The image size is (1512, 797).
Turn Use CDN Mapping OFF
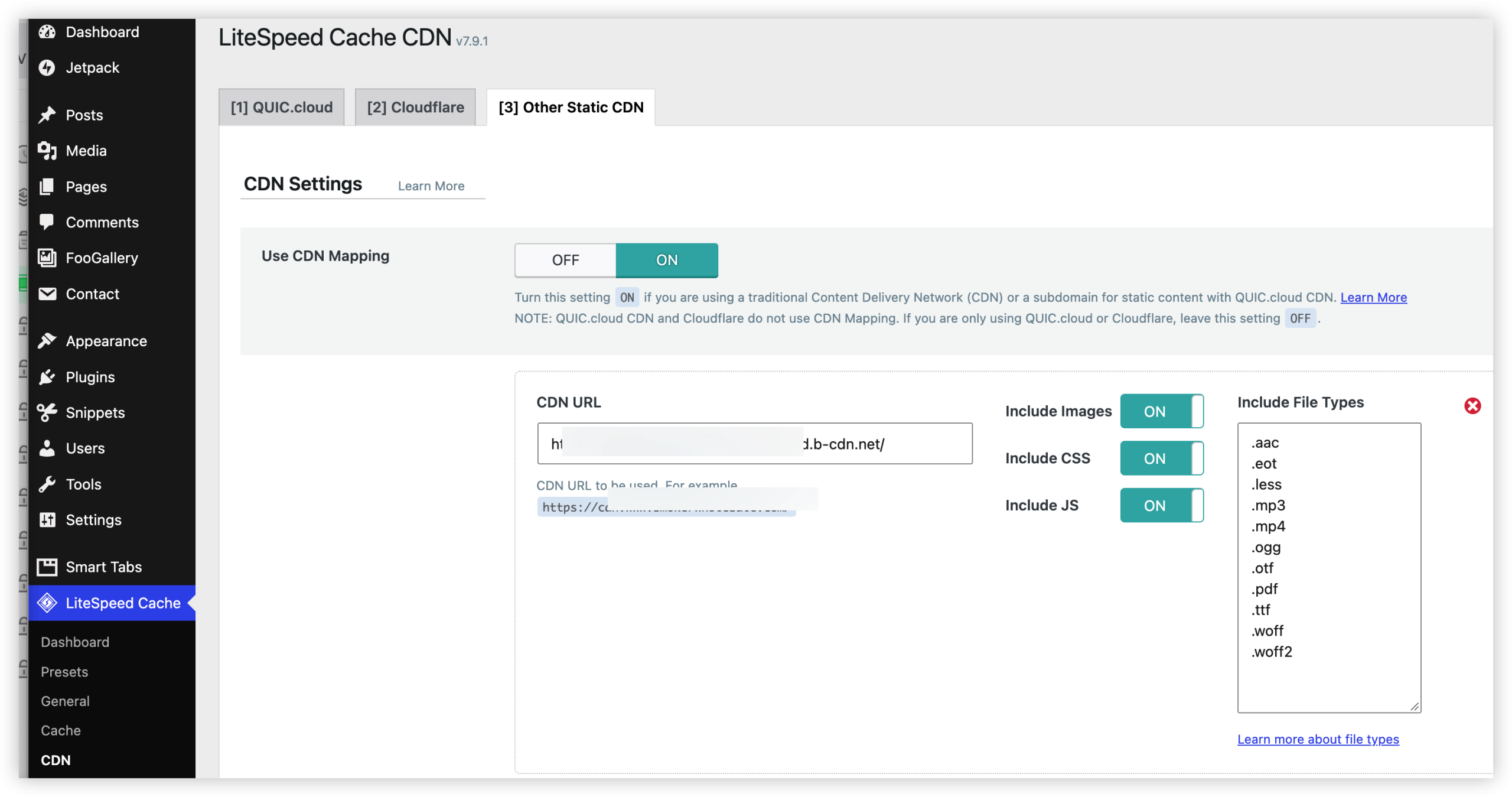click(565, 260)
